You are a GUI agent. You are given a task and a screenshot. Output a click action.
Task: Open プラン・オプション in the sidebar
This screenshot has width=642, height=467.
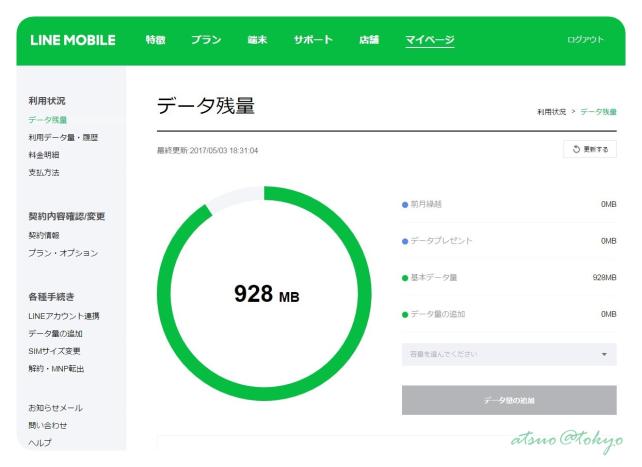pos(63,253)
